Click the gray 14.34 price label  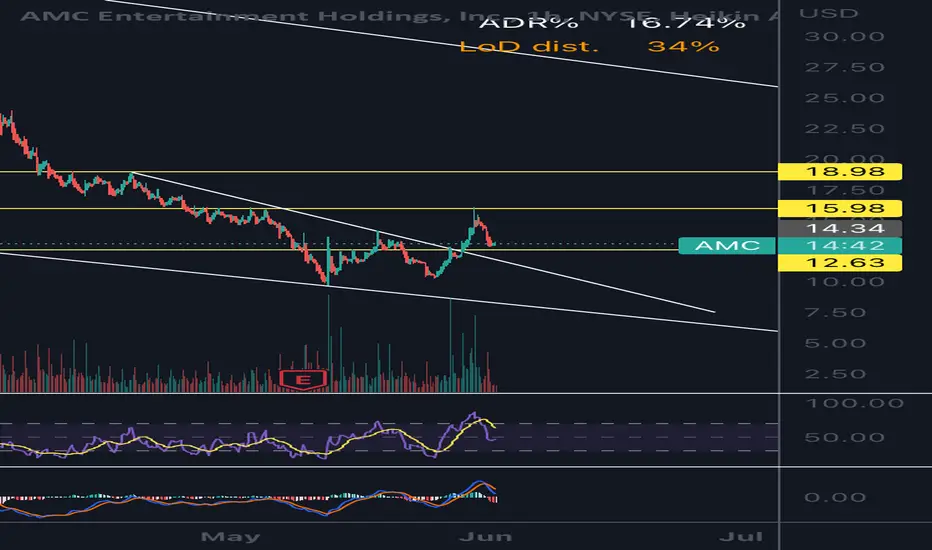click(x=840, y=228)
